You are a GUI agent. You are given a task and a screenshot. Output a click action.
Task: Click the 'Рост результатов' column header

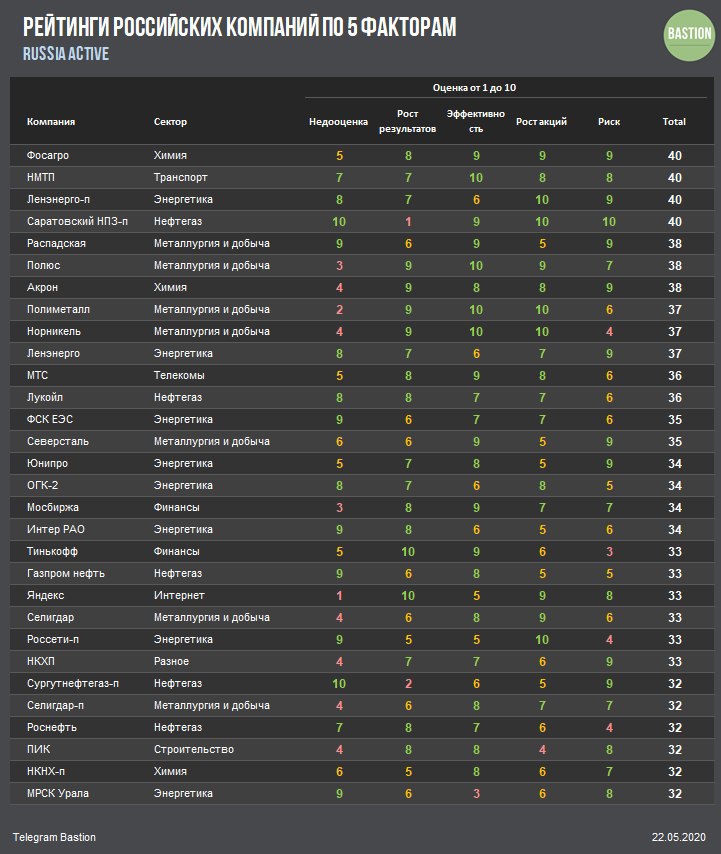click(x=407, y=121)
